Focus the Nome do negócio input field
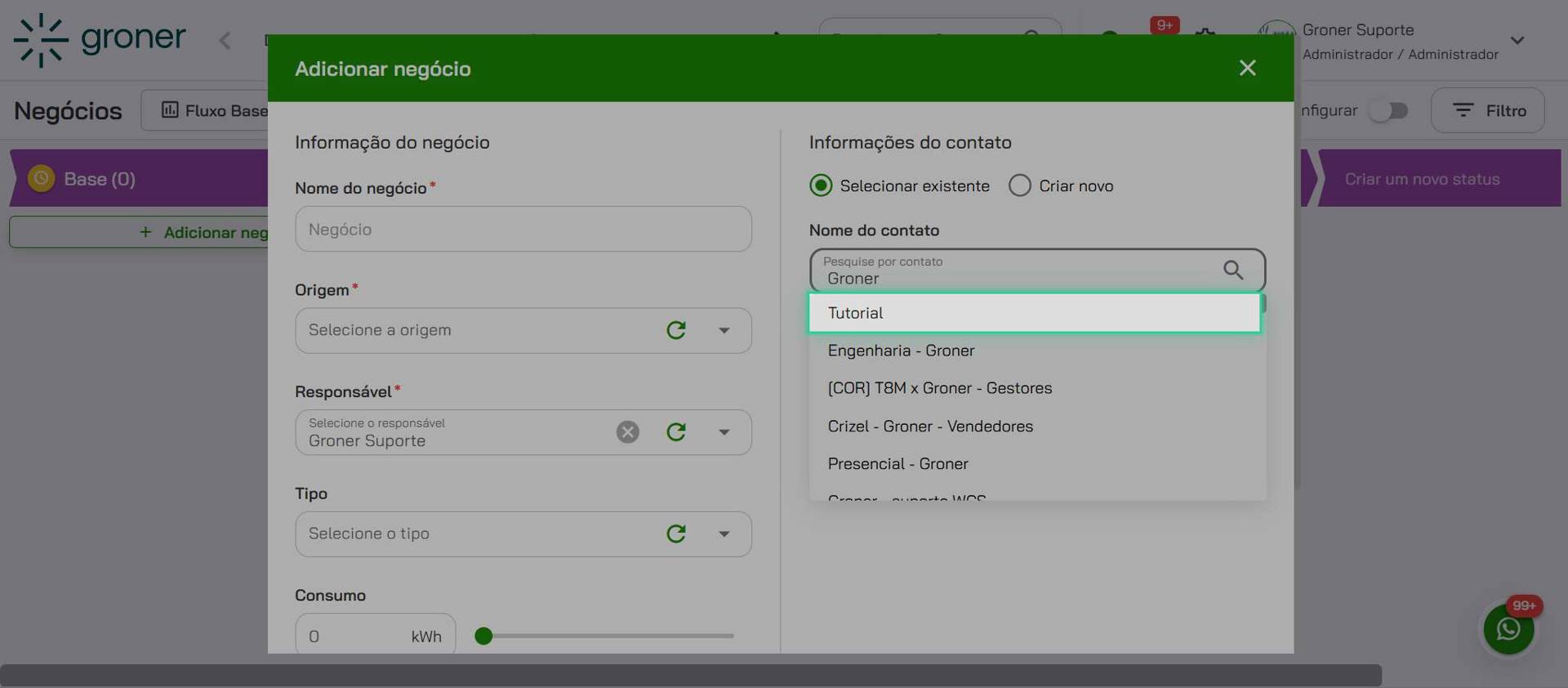Image resolution: width=1568 pixels, height=688 pixels. point(523,229)
